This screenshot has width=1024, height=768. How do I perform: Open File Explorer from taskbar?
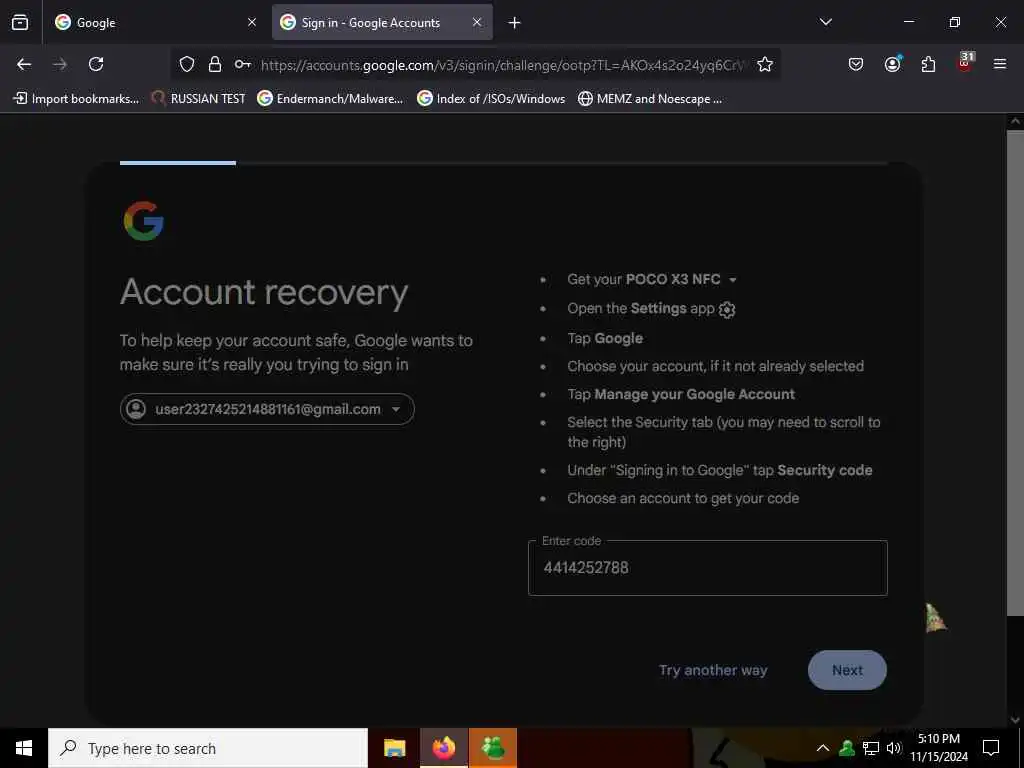click(x=394, y=748)
